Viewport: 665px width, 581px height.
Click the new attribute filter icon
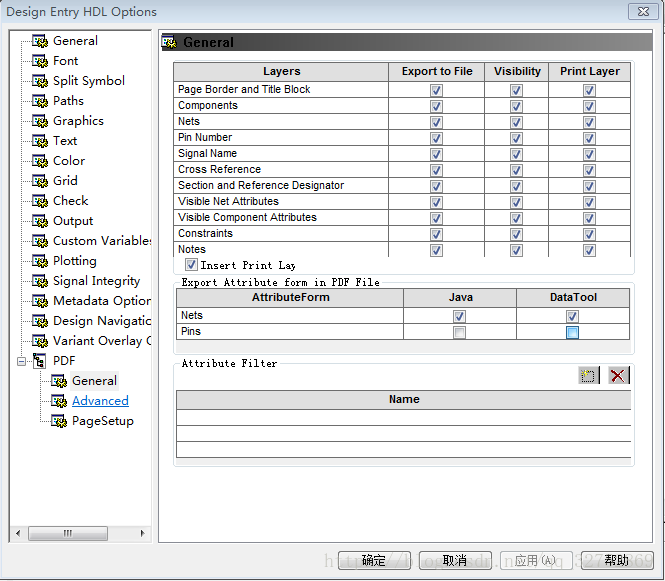588,375
